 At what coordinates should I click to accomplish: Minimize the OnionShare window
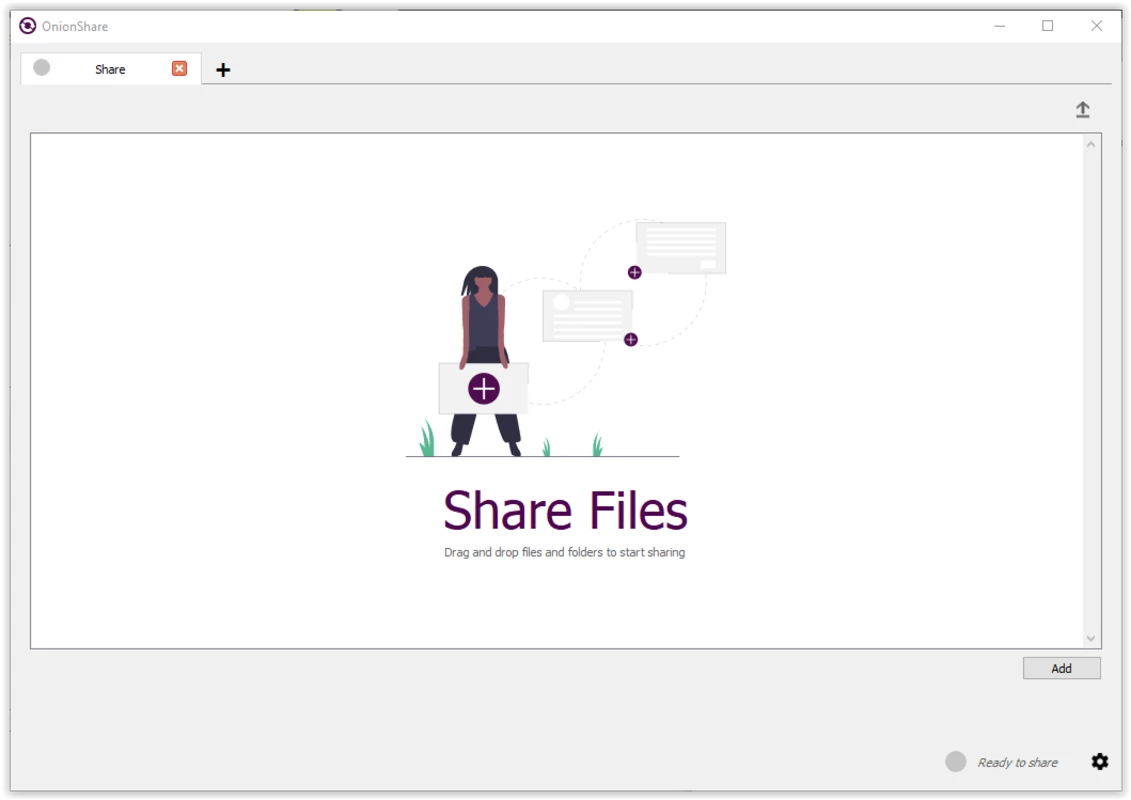click(1000, 26)
